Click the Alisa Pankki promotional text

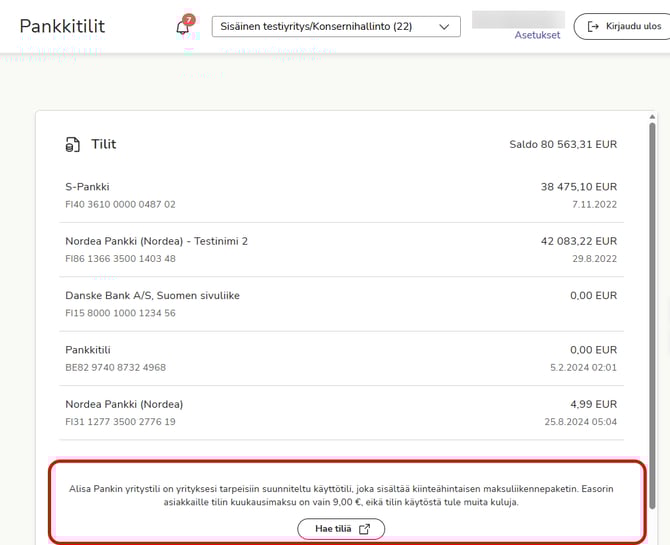[340, 495]
